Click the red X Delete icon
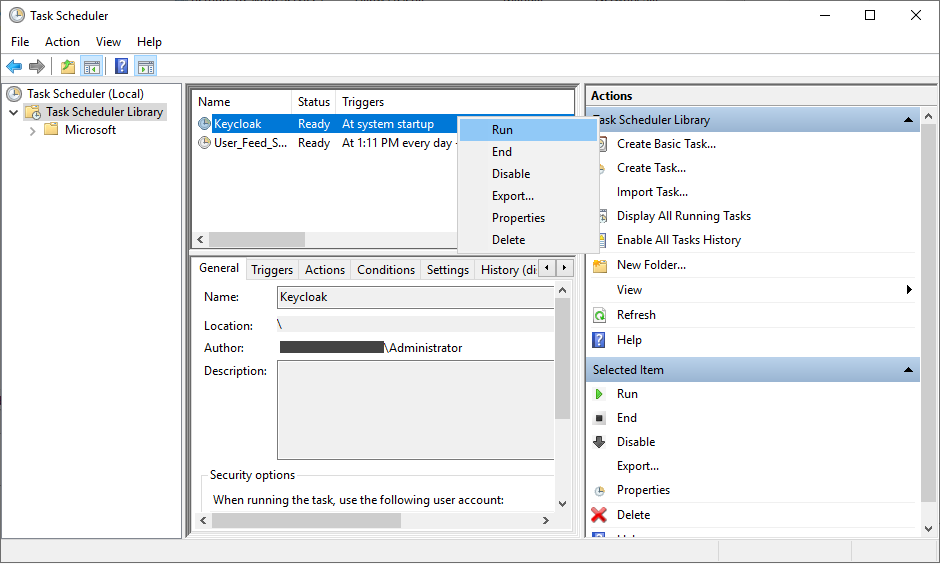 (x=599, y=514)
